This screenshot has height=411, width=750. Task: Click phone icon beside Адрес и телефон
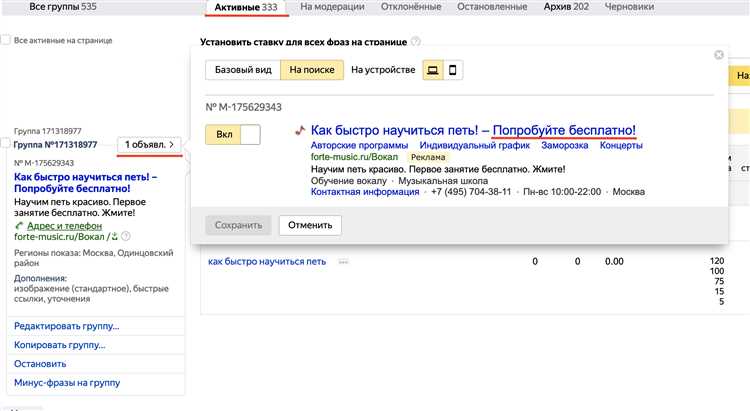pos(20,226)
